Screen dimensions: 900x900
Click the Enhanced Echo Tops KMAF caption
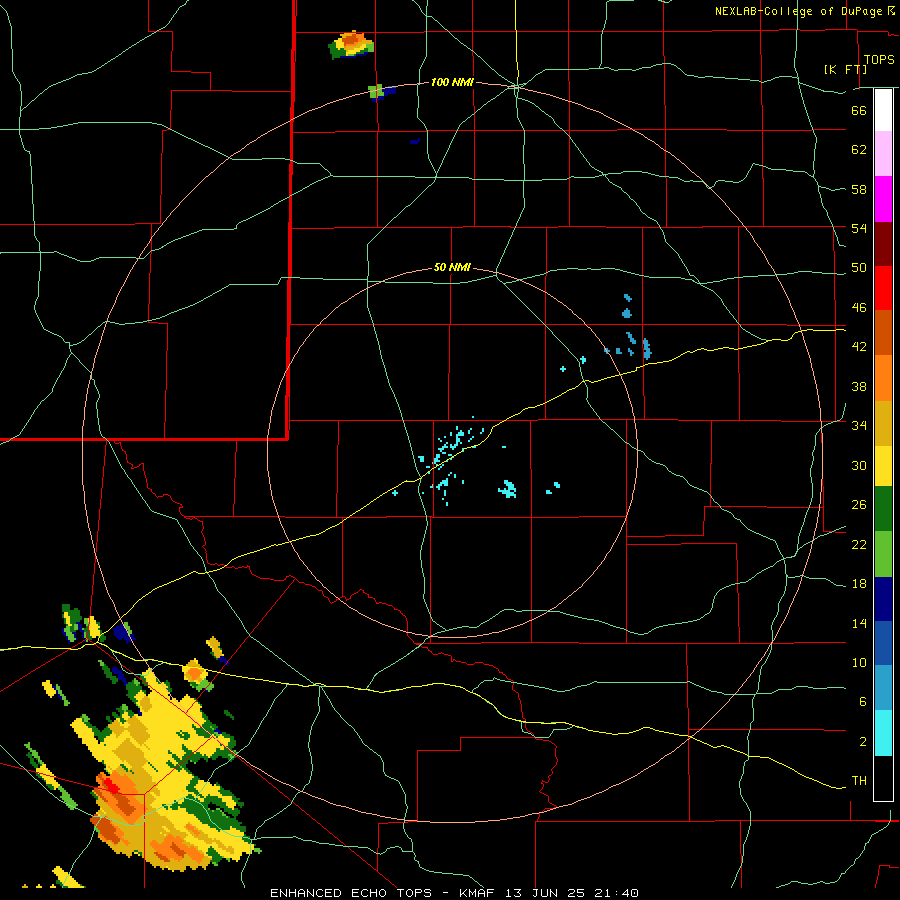[454, 893]
